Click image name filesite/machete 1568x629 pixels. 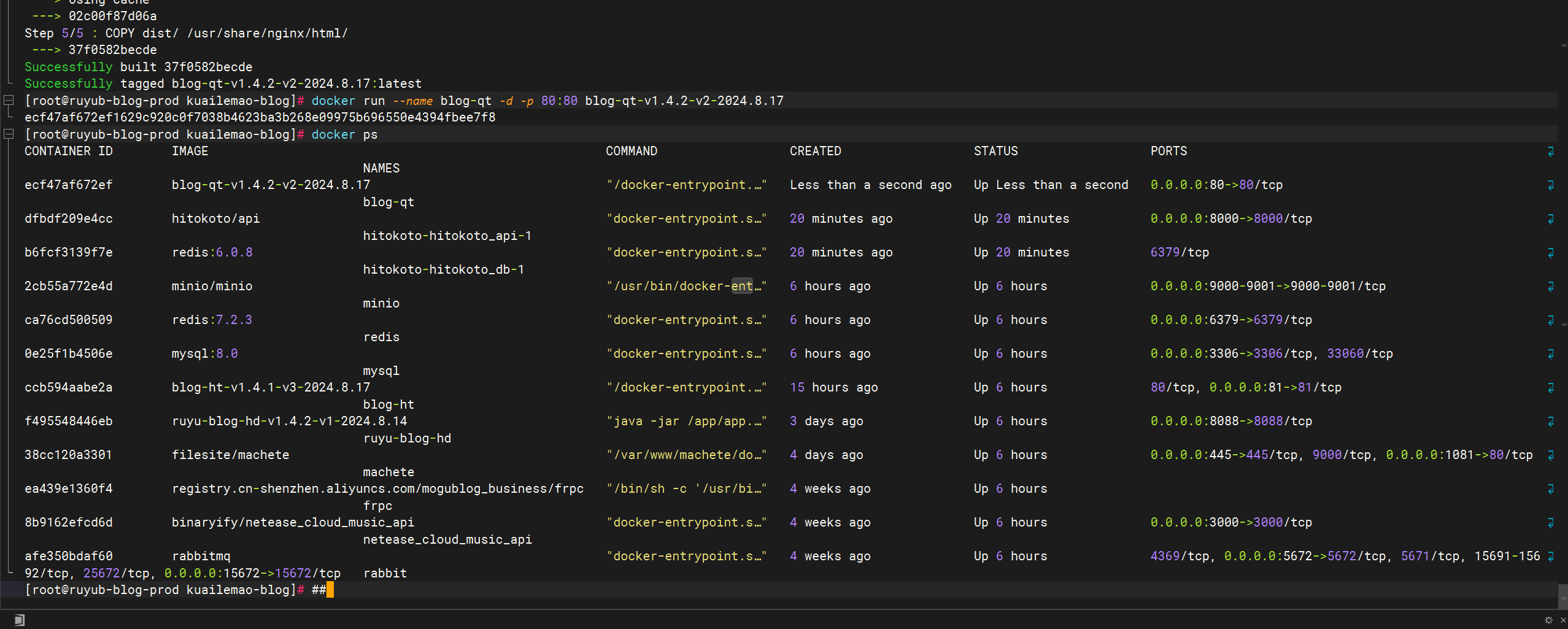click(230, 455)
